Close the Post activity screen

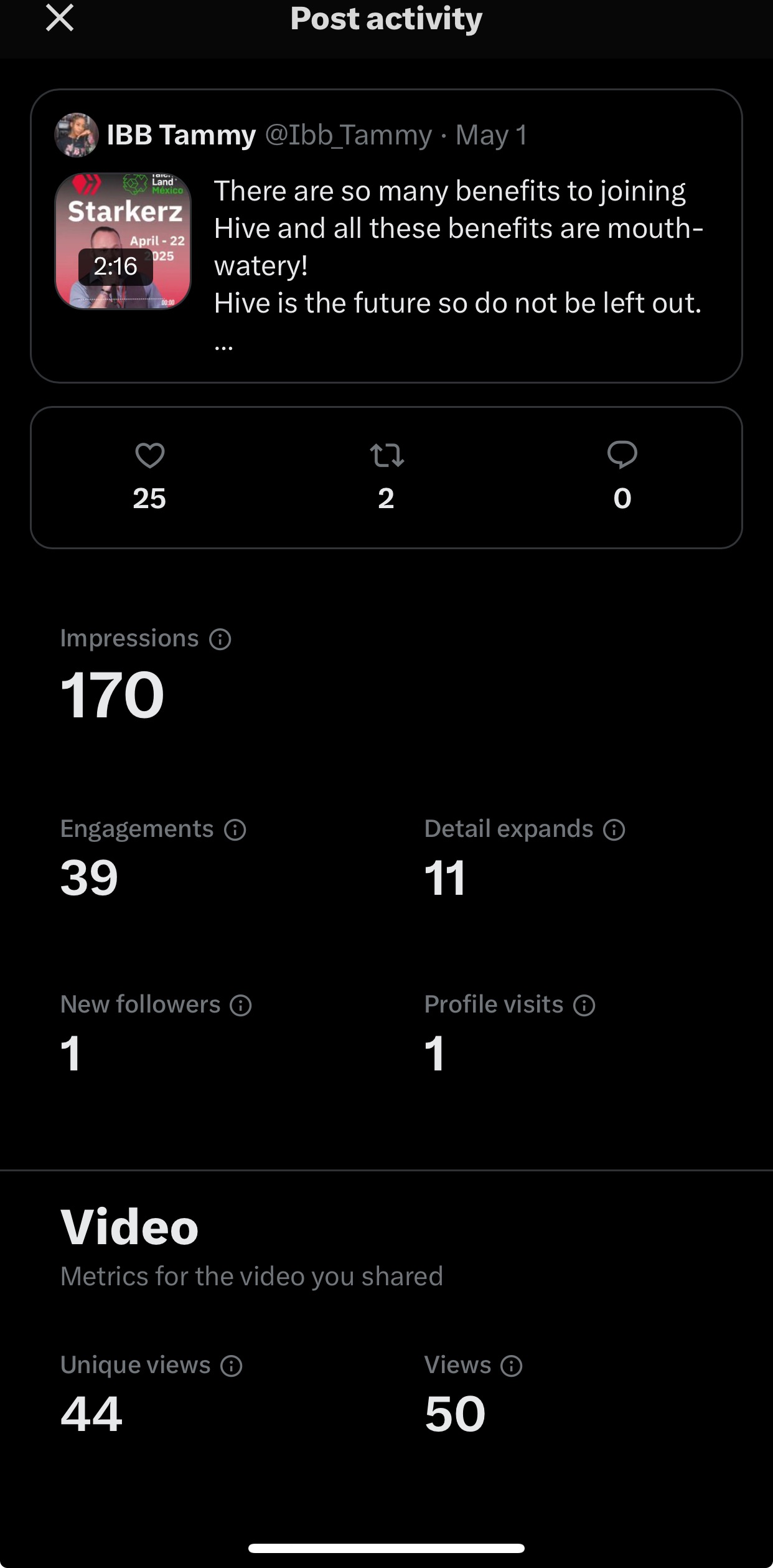click(60, 17)
